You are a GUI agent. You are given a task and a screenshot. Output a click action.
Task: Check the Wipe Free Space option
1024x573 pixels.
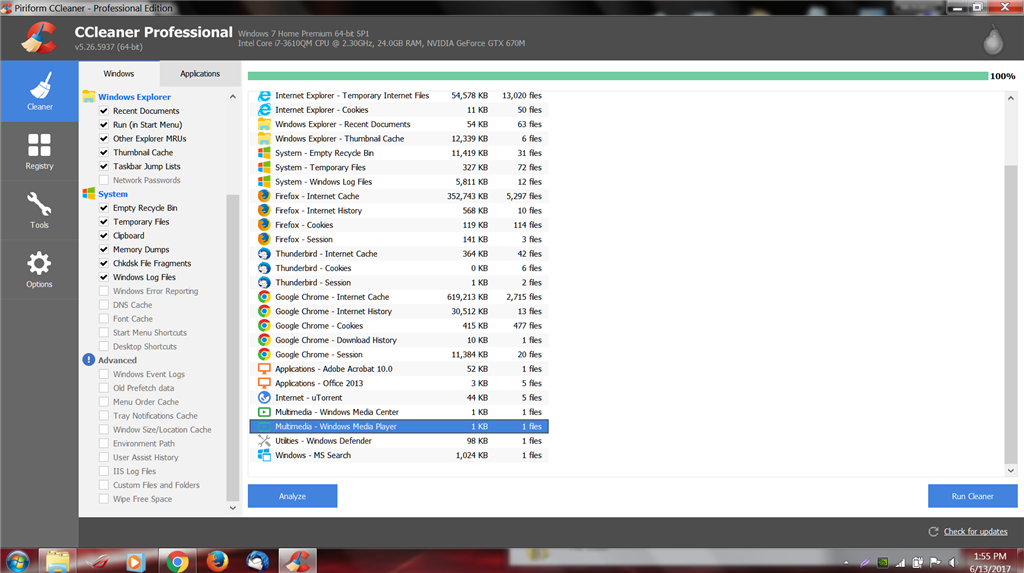point(104,499)
